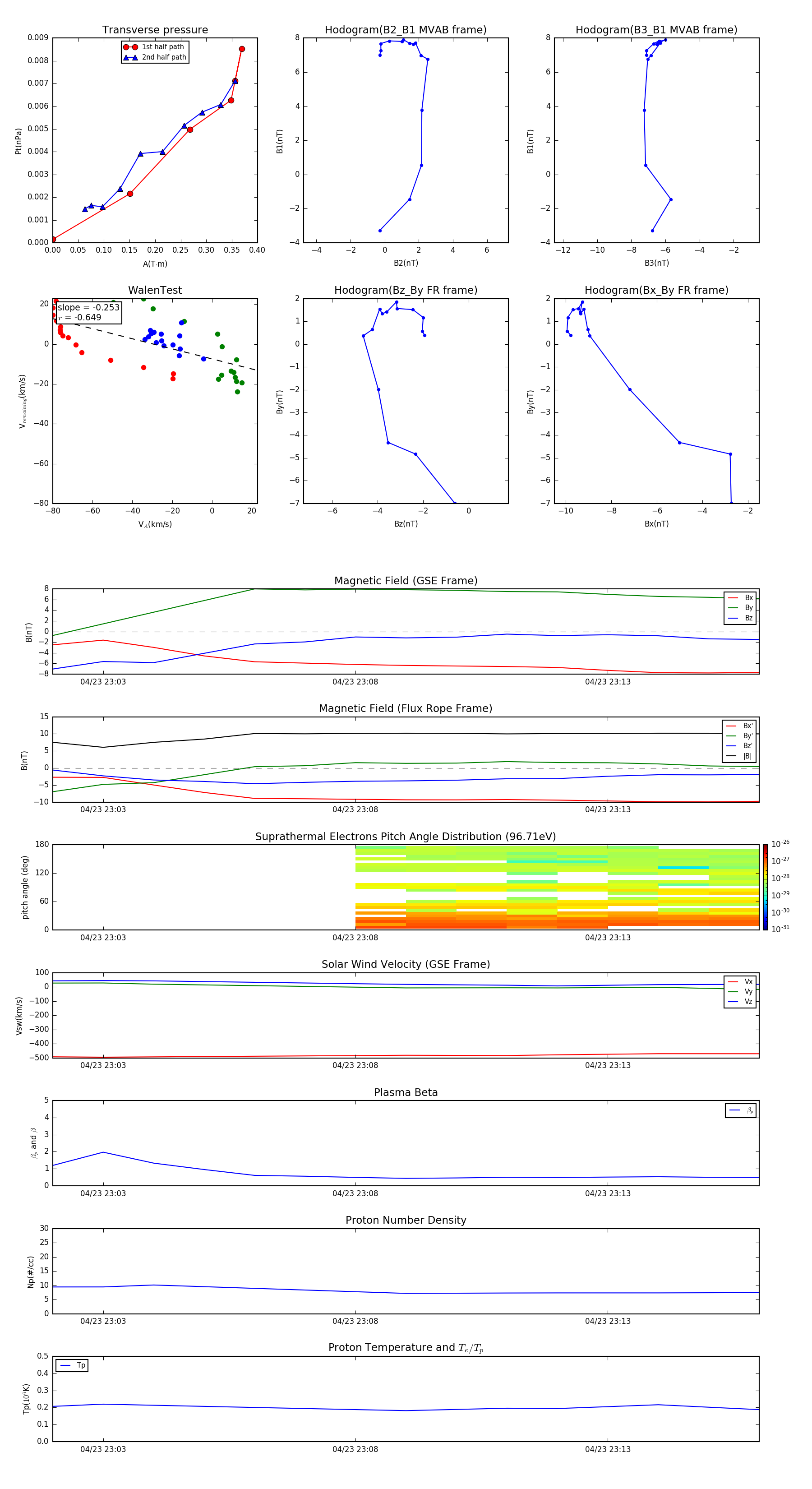Click the Transverse pressure plot title
The image size is (812, 1489).
[x=155, y=30]
